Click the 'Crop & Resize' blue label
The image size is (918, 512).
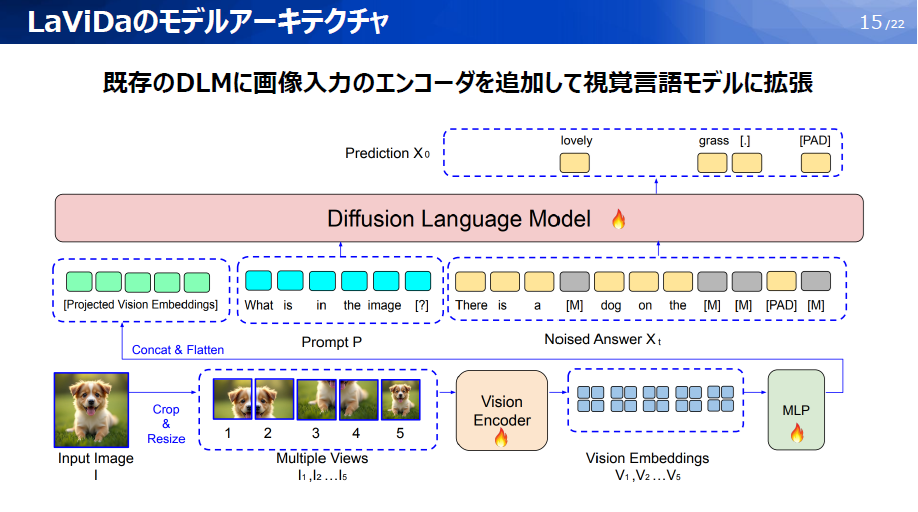pos(166,424)
